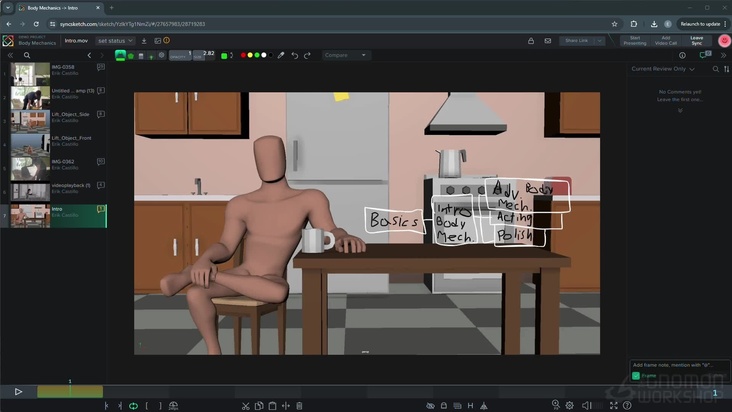Viewport: 732px width, 412px height.
Task: Search the review item list
Action: [x=27, y=55]
